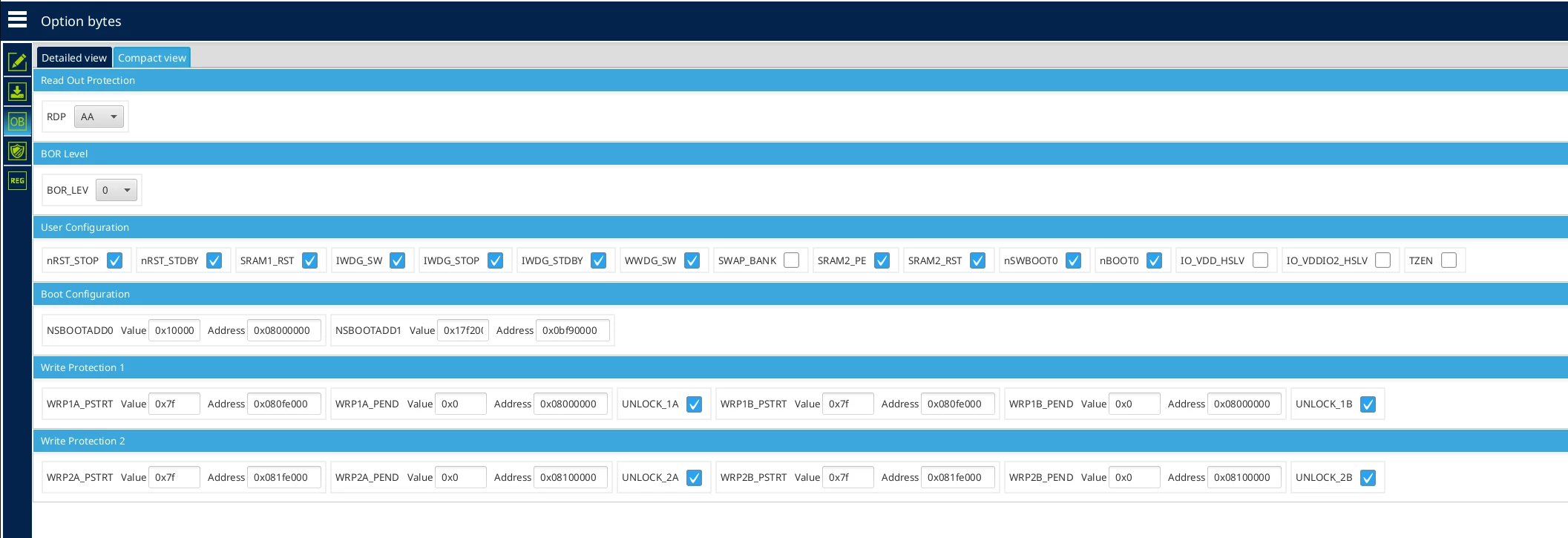Click WRP2B_PSTRT Address field

coord(958,477)
